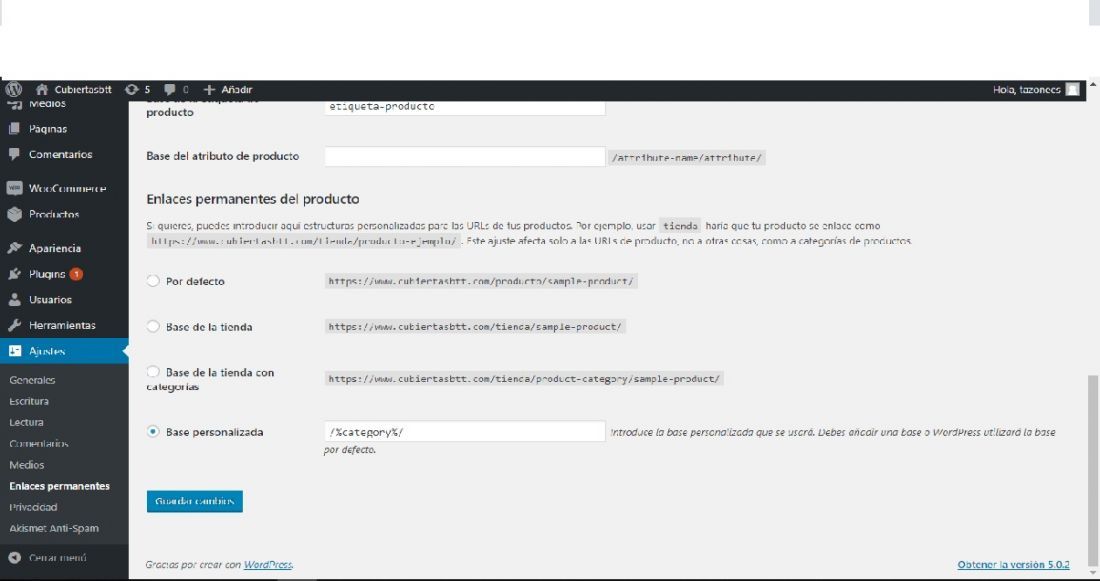Image resolution: width=1100 pixels, height=581 pixels.
Task: Click the Enlaces permanentes del producto heading
Action: (x=253, y=199)
